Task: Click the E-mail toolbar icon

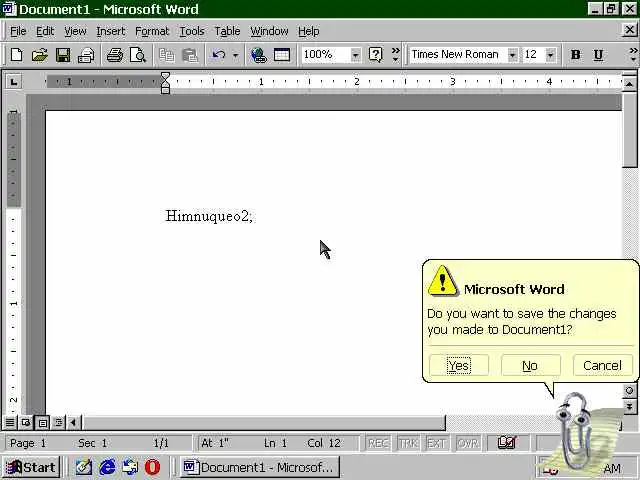Action: [x=86, y=55]
